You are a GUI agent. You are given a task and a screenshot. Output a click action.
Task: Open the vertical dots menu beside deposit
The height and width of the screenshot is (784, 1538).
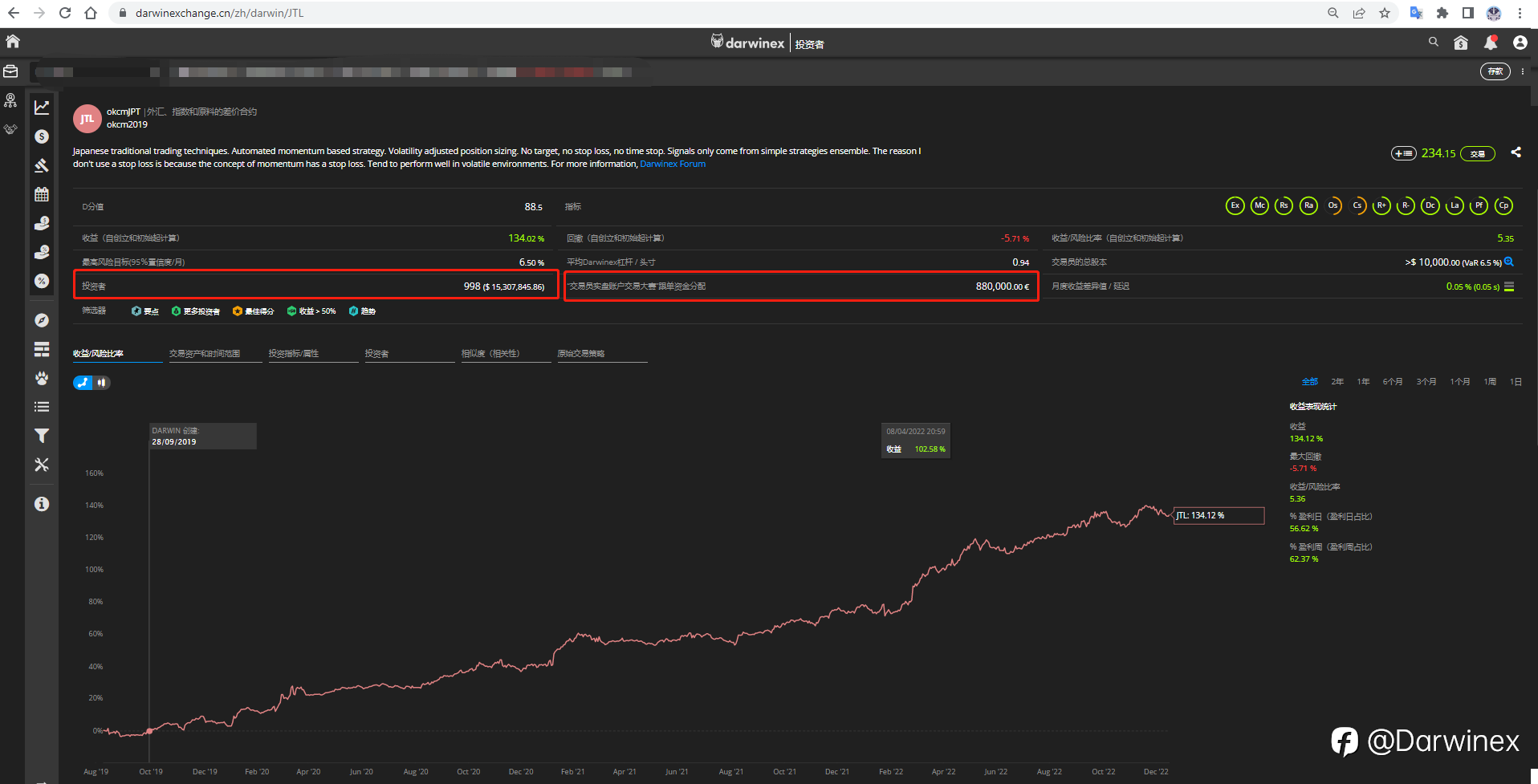[x=1523, y=71]
